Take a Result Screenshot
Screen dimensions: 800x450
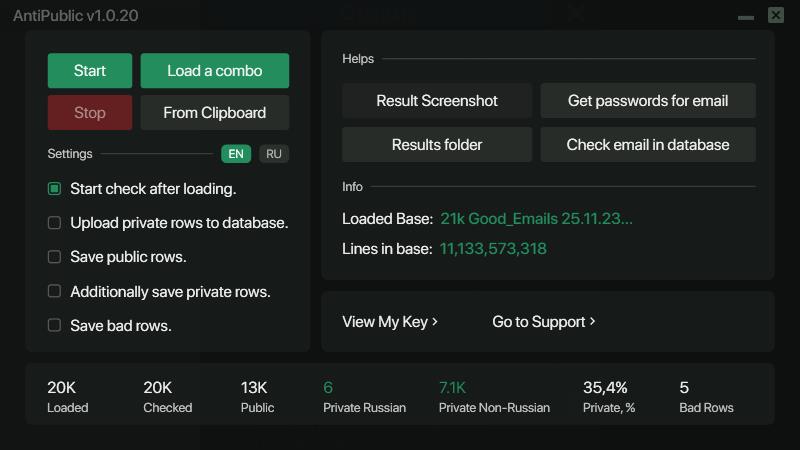(x=437, y=101)
